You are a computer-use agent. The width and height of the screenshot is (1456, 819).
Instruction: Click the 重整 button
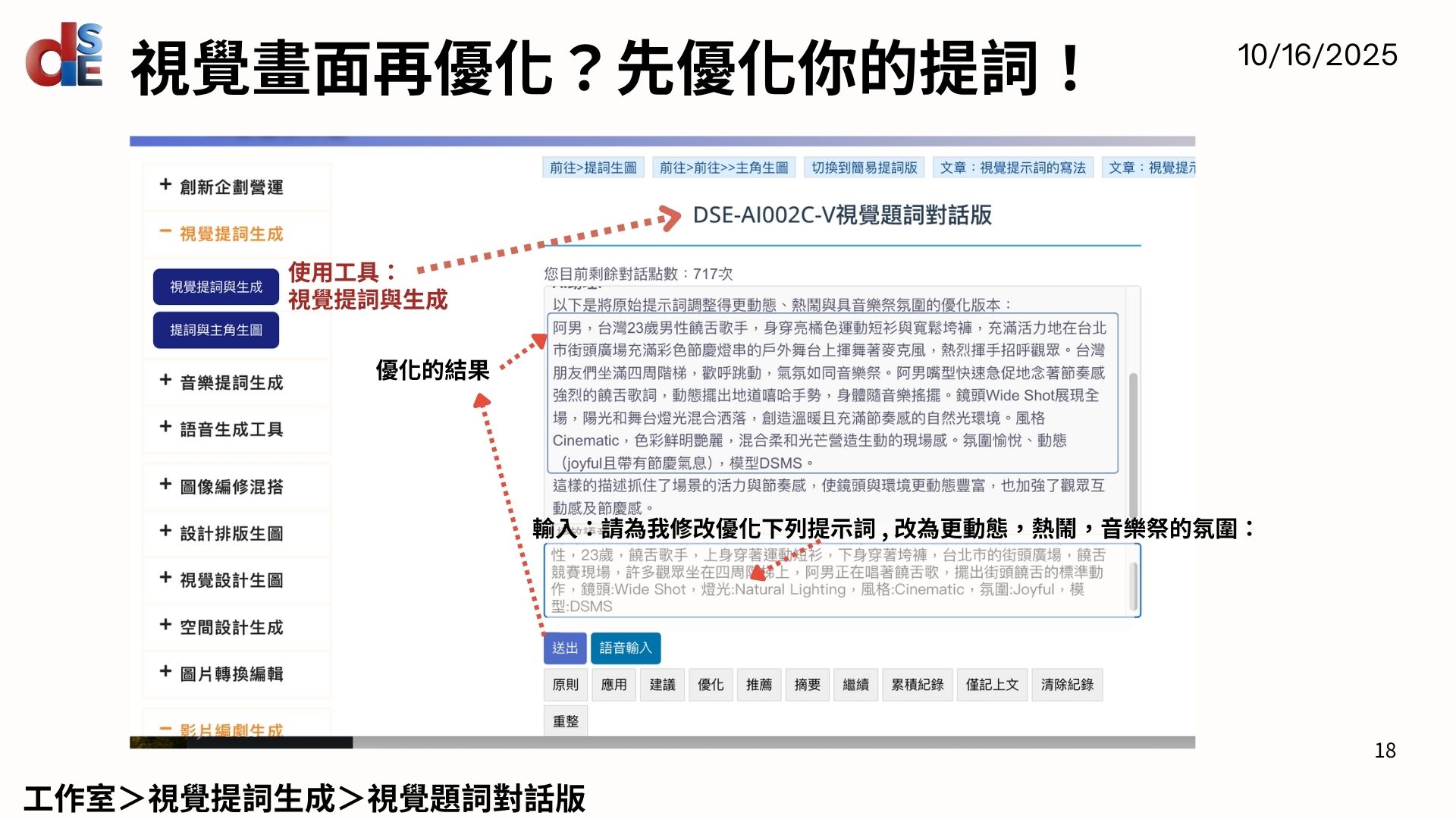click(x=566, y=721)
